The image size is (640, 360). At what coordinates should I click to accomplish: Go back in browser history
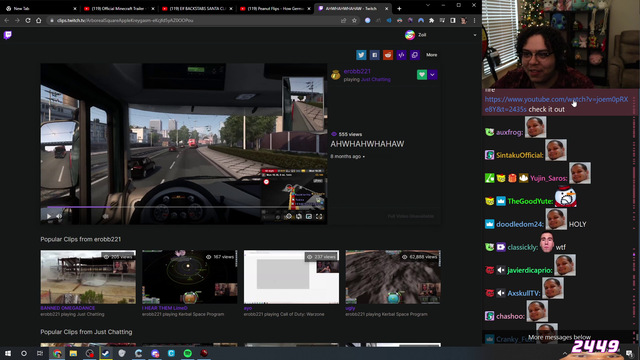[7, 20]
